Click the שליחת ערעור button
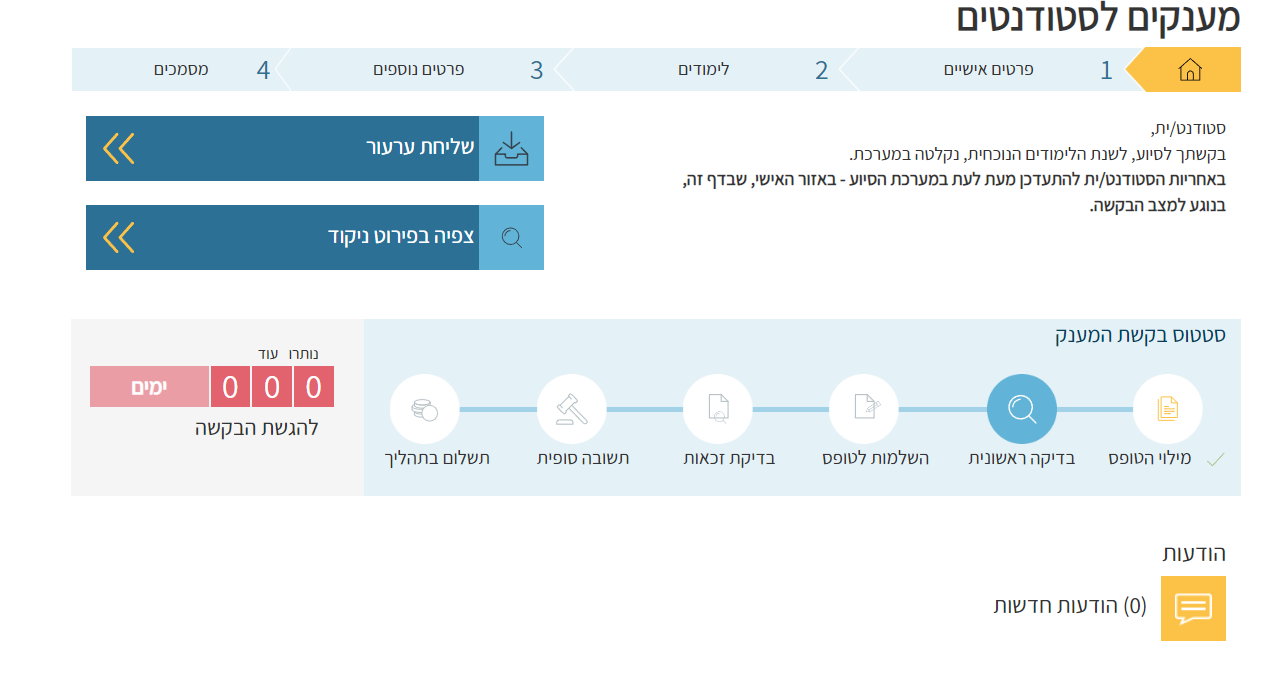 [x=315, y=149]
